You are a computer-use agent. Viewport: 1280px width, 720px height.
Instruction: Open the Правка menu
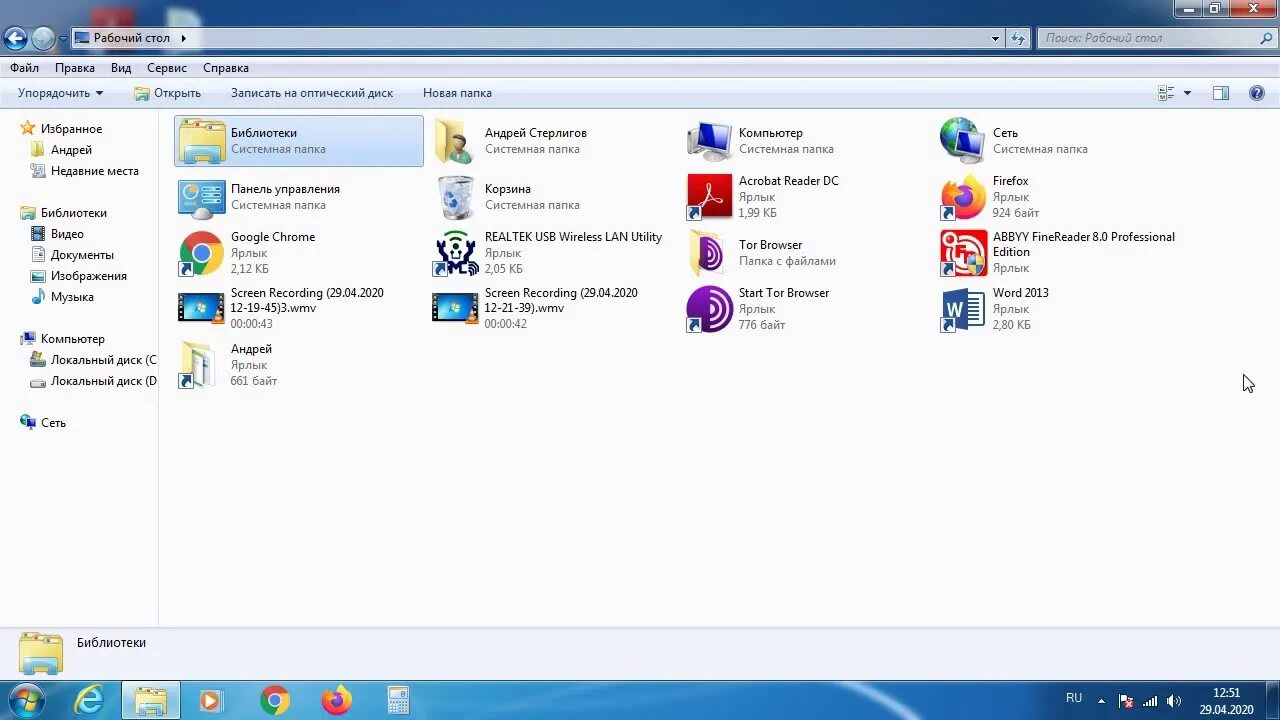pos(75,68)
